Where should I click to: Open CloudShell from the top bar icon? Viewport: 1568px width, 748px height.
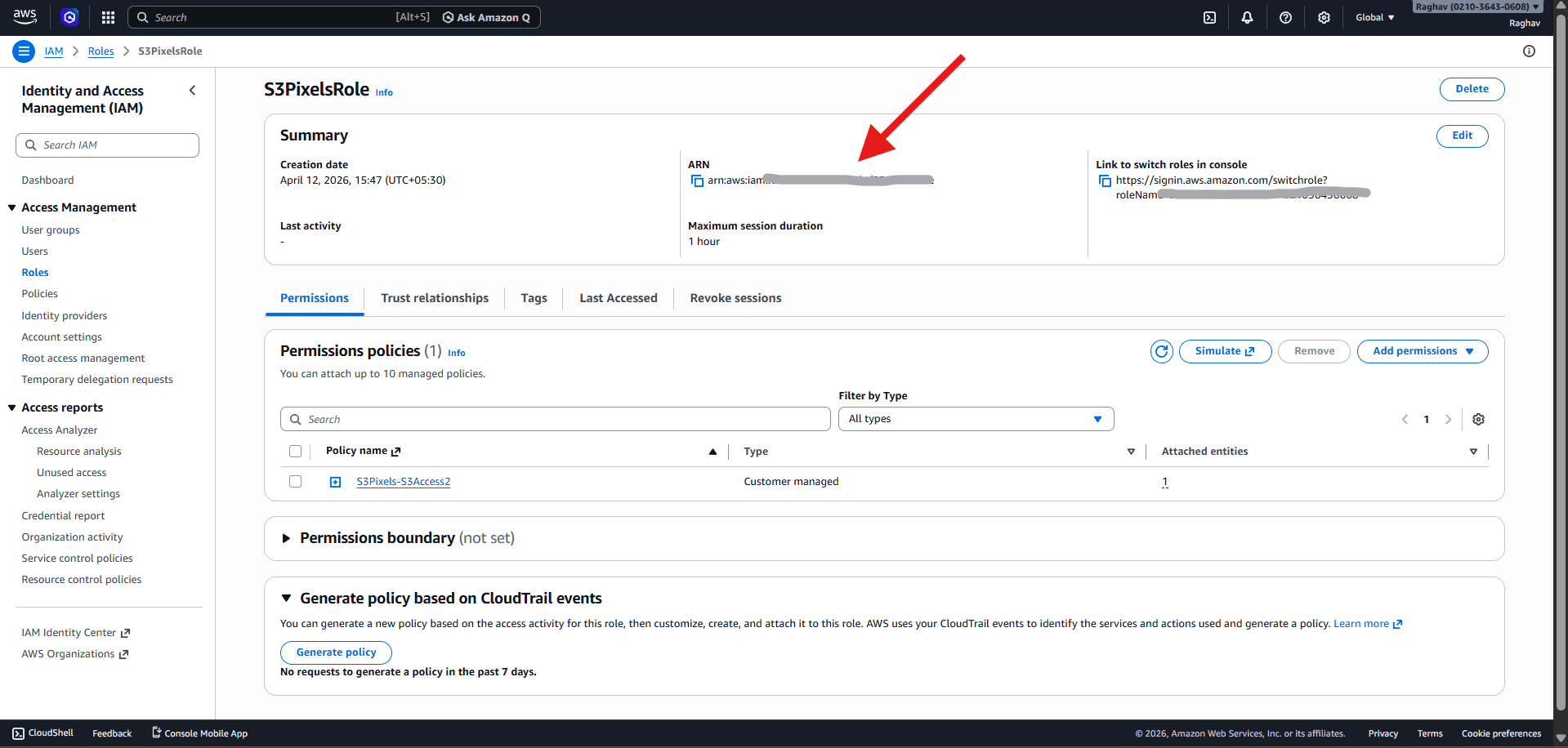[x=1209, y=17]
